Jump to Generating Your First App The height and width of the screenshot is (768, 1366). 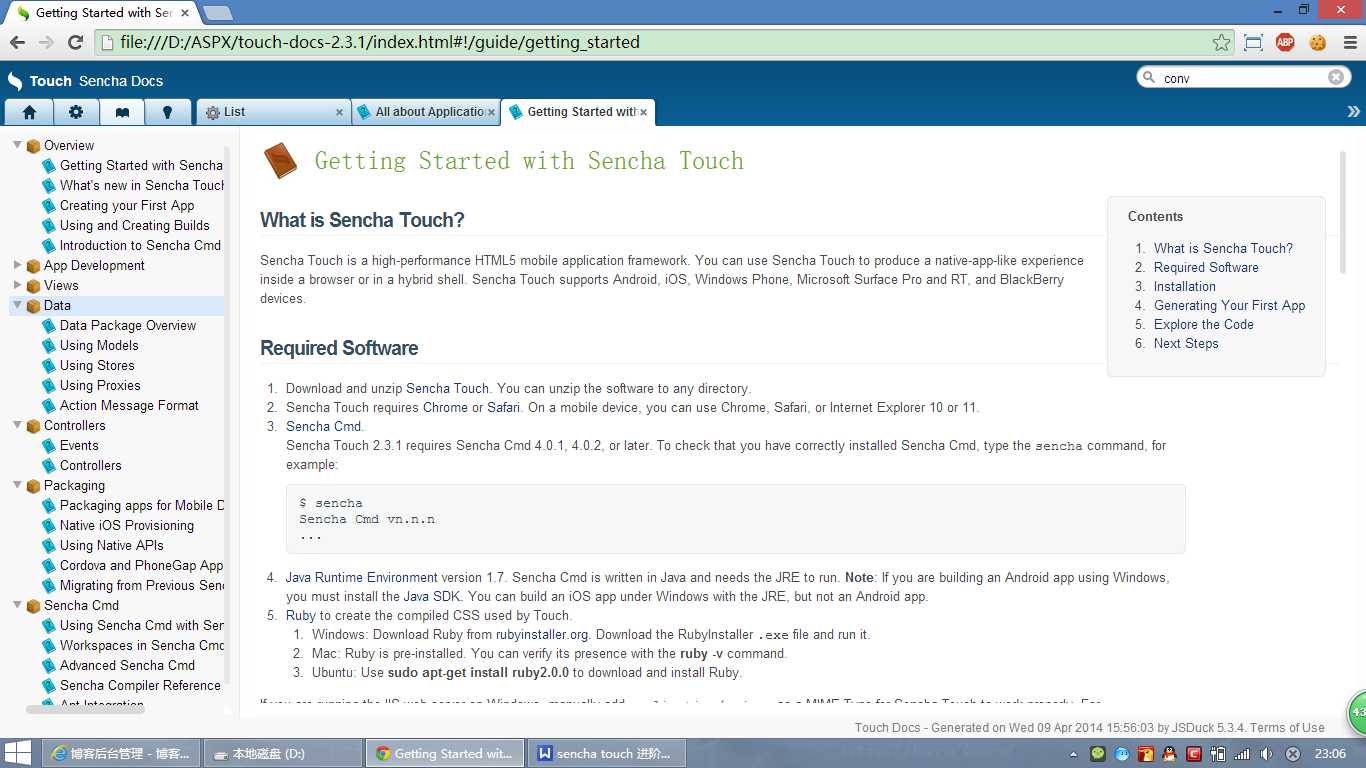[1229, 305]
